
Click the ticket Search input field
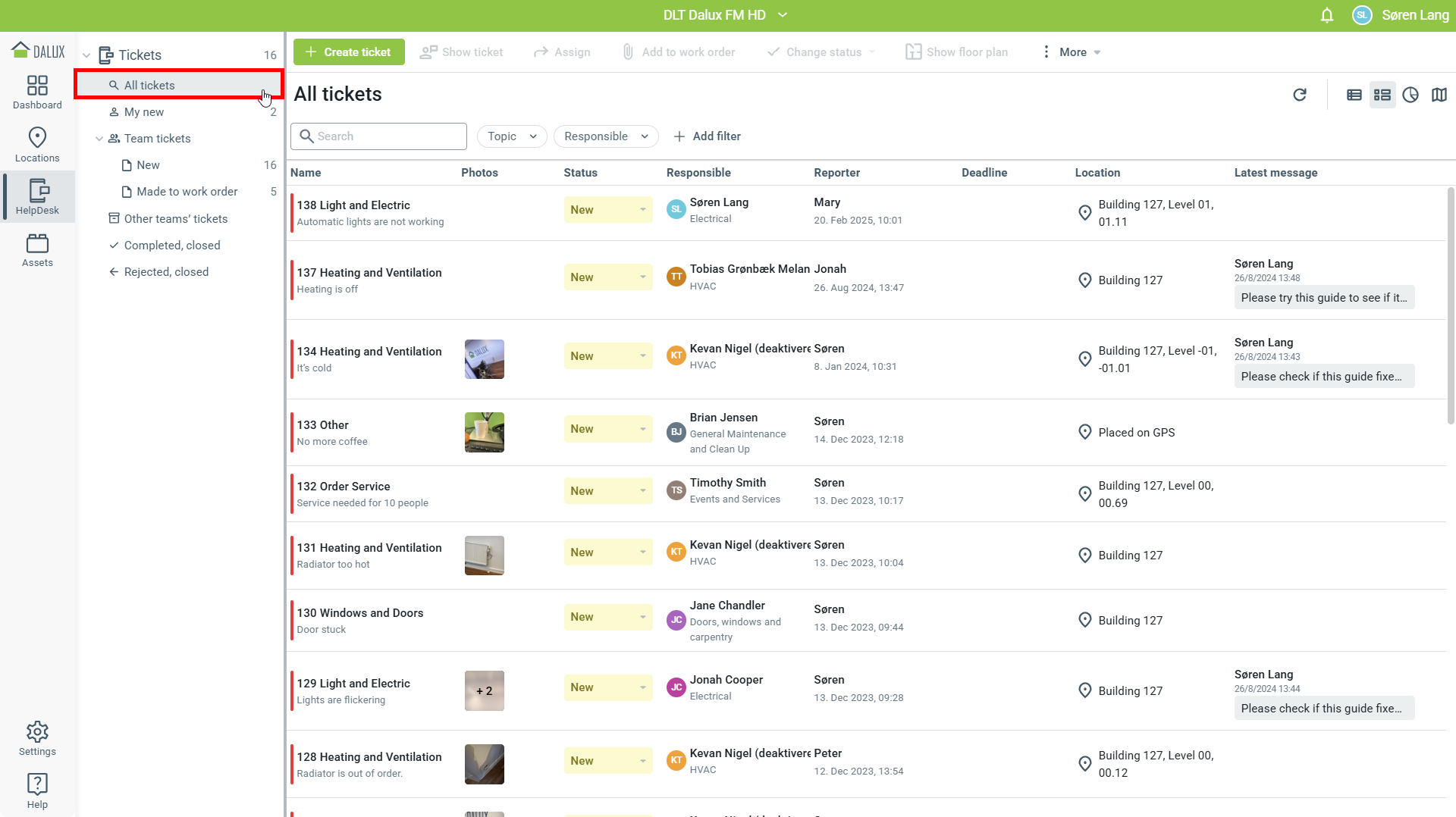(379, 136)
